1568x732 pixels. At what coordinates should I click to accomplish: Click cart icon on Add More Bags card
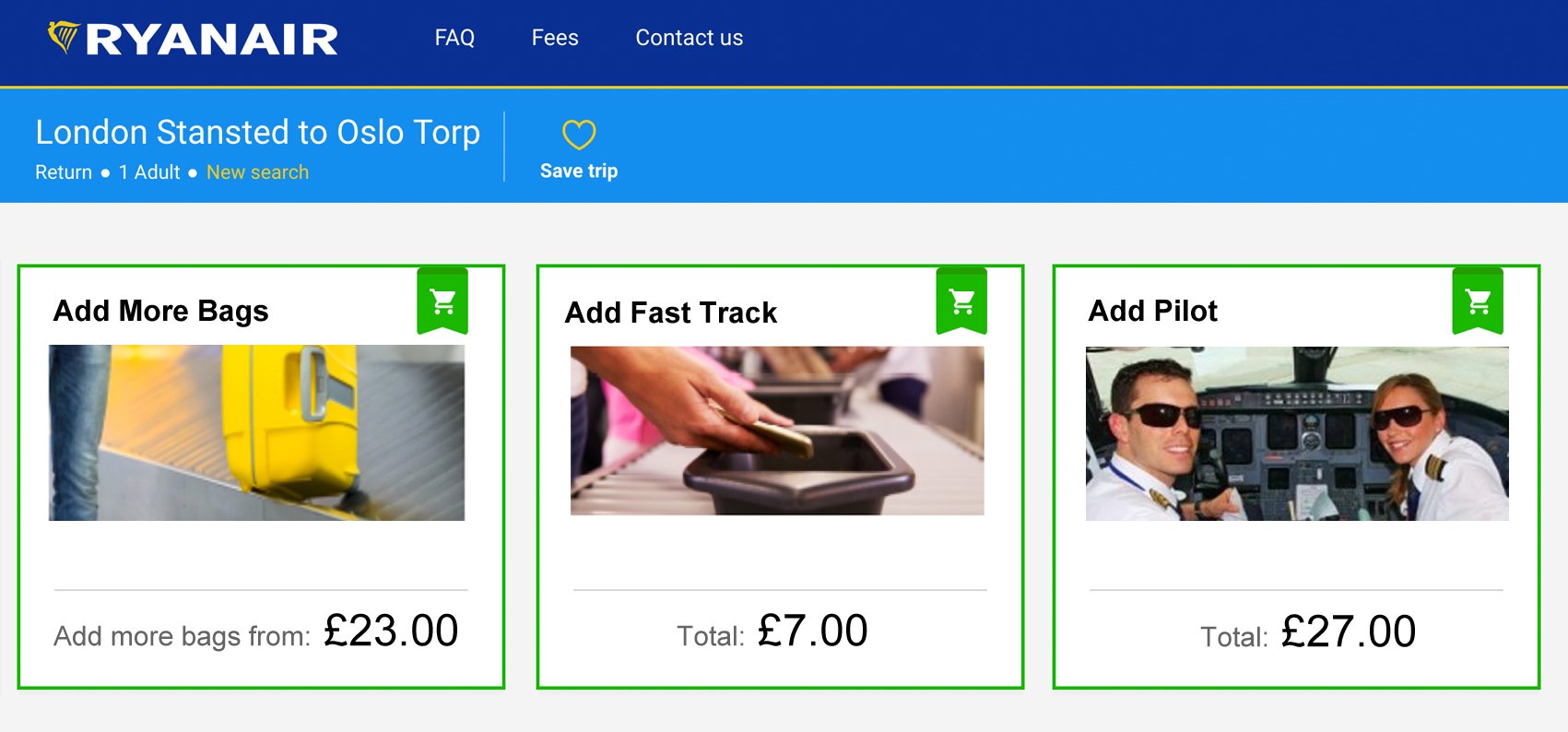[442, 301]
